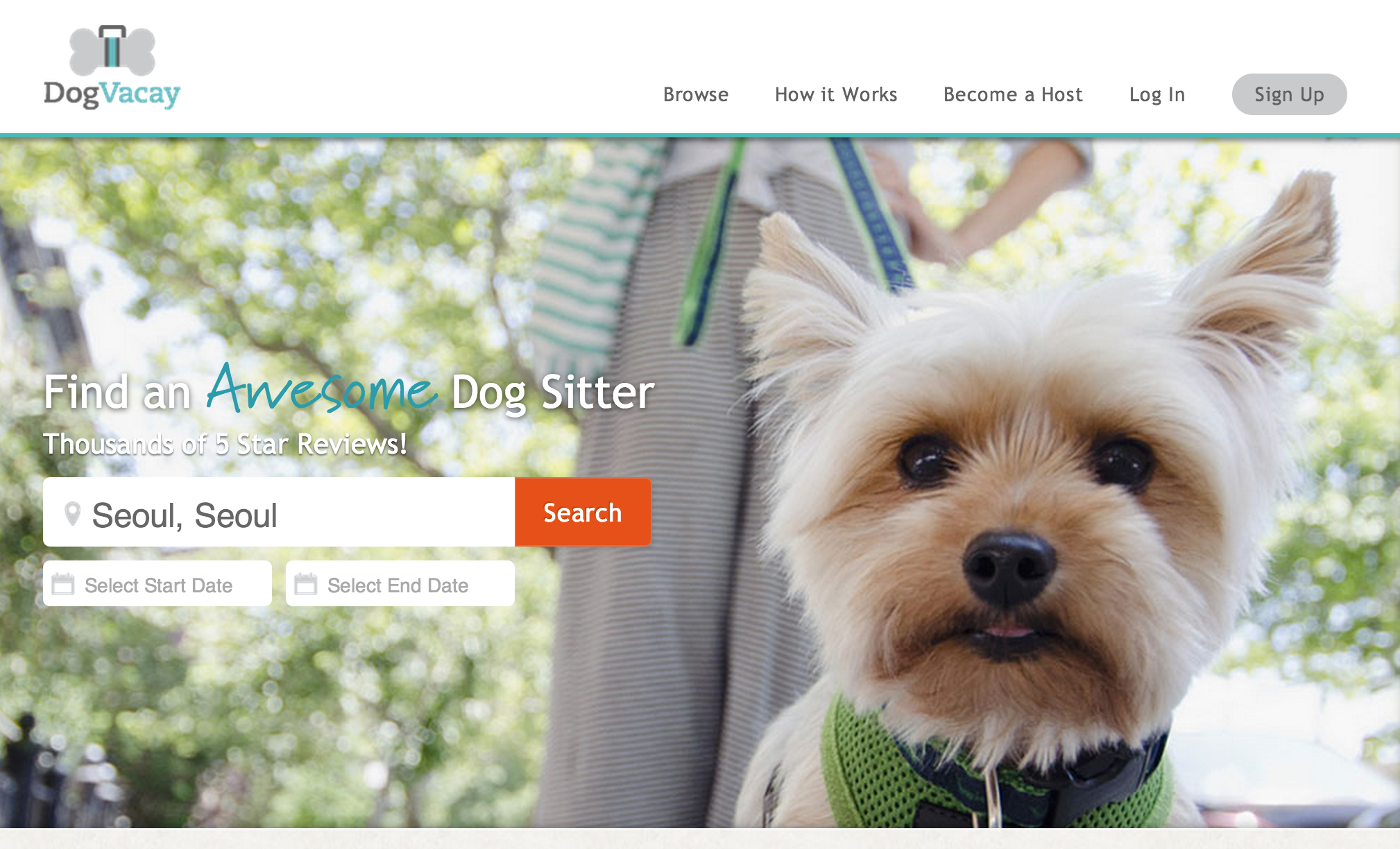Open the Log In link

(1157, 94)
